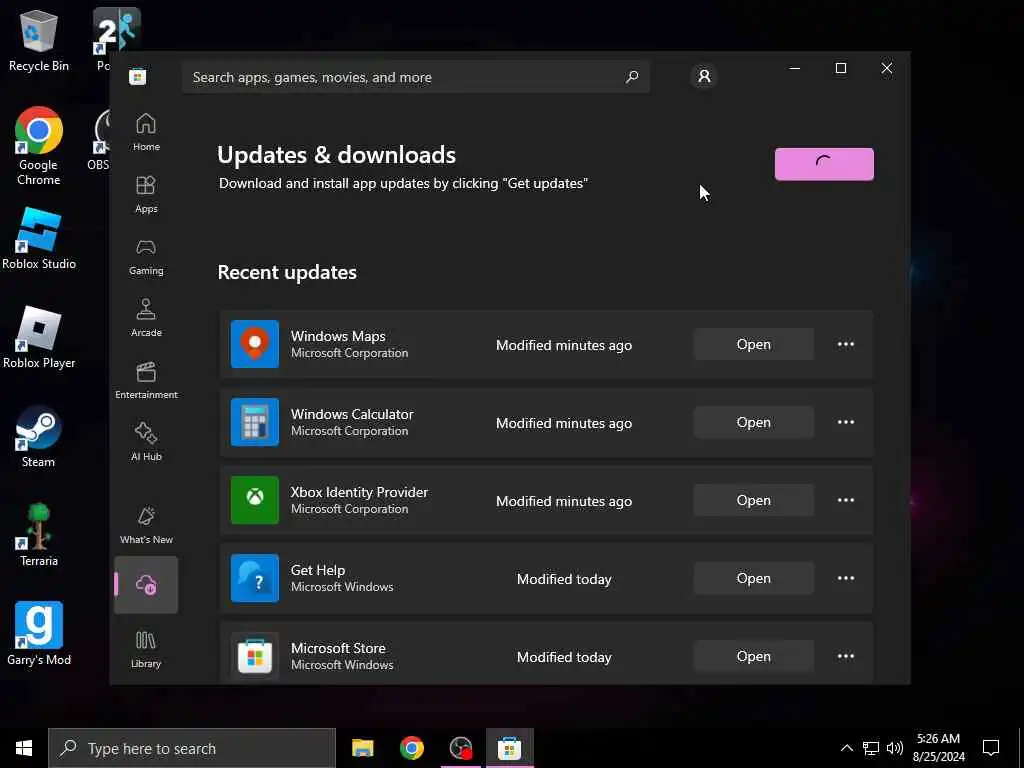
Task: Click the pink loading Get updates button
Action: 824,164
